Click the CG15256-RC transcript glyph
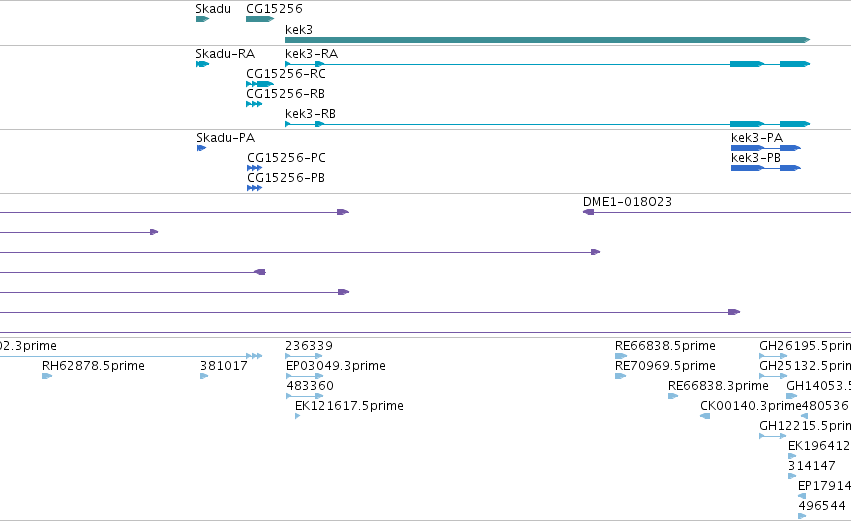The width and height of the screenshot is (851, 521). (x=260, y=84)
